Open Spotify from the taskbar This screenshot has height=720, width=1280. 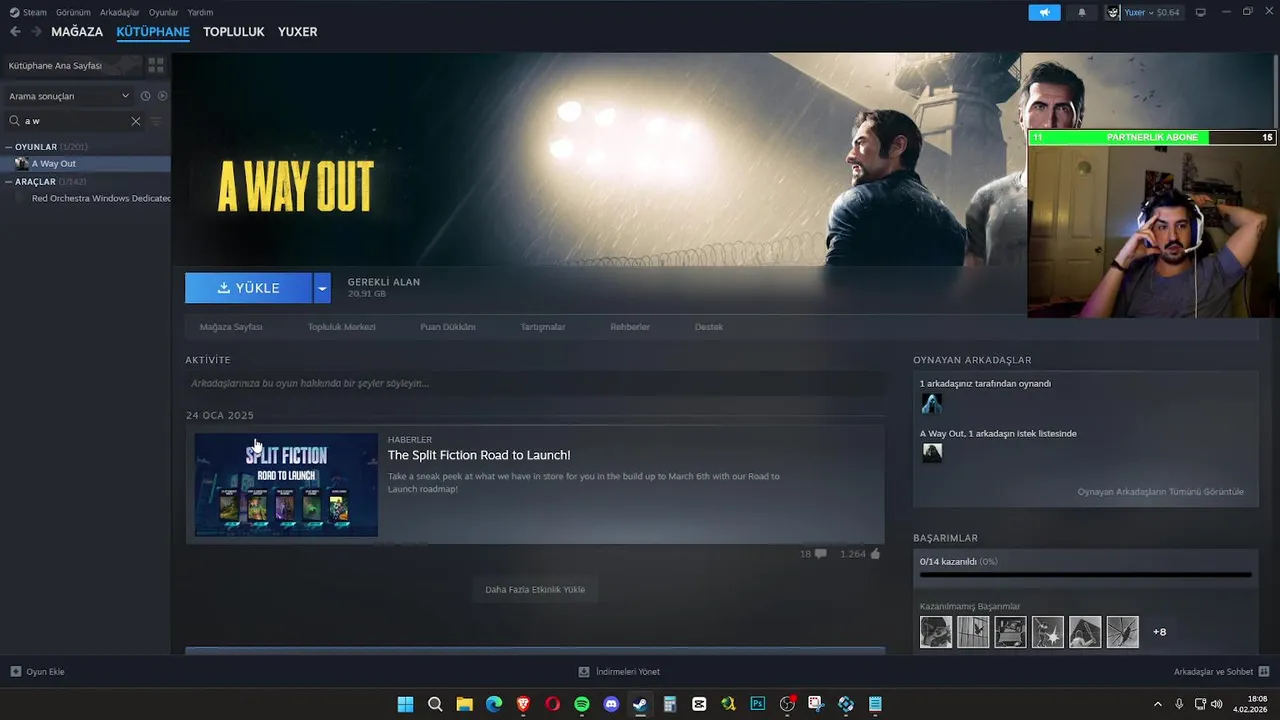[x=582, y=704]
